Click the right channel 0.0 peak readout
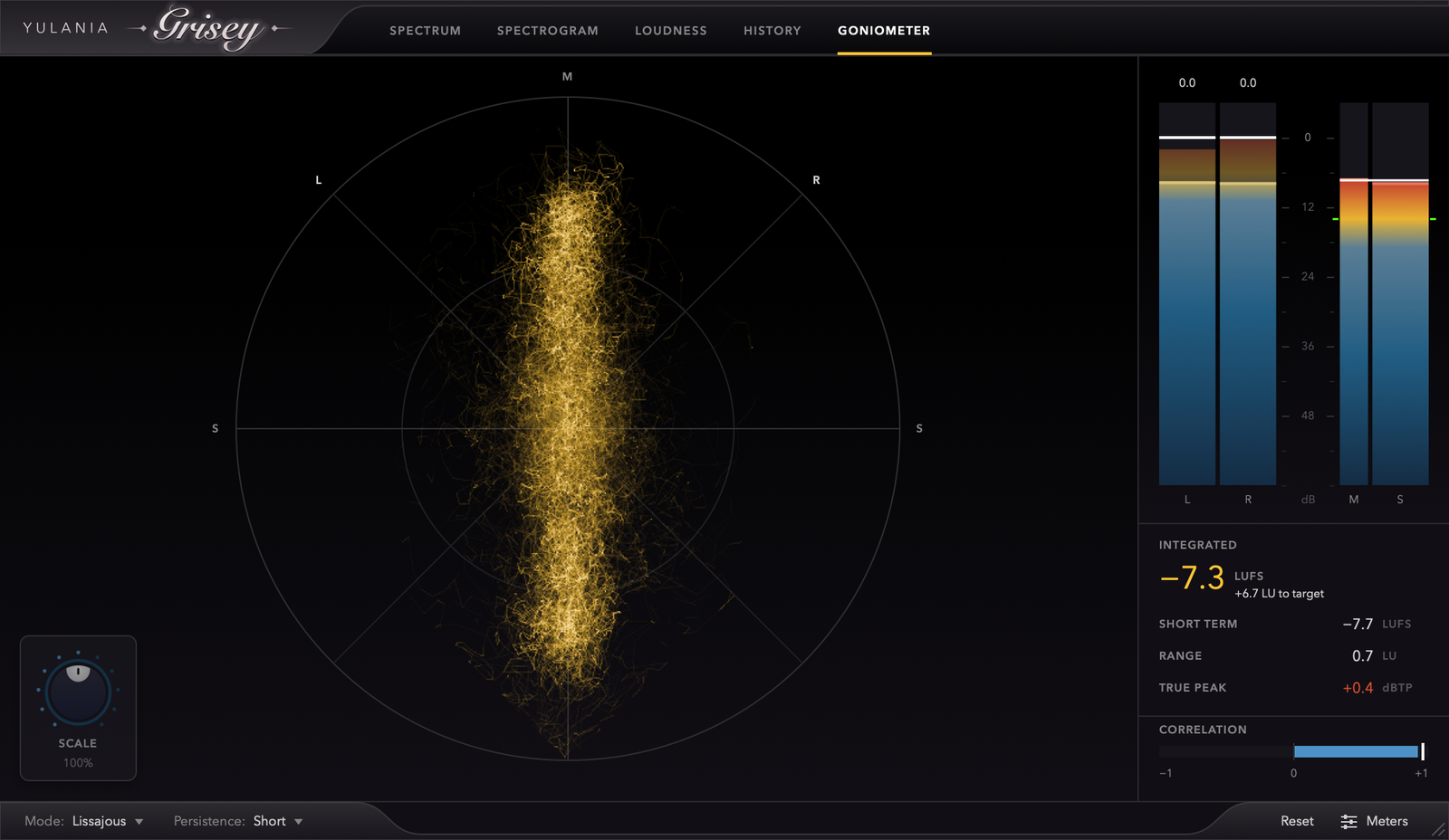This screenshot has height=840, width=1449. pos(1248,82)
